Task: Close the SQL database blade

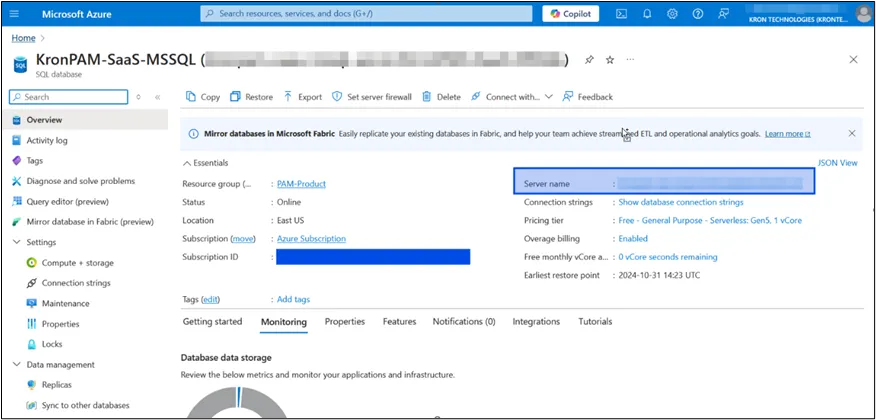Action: (x=853, y=60)
